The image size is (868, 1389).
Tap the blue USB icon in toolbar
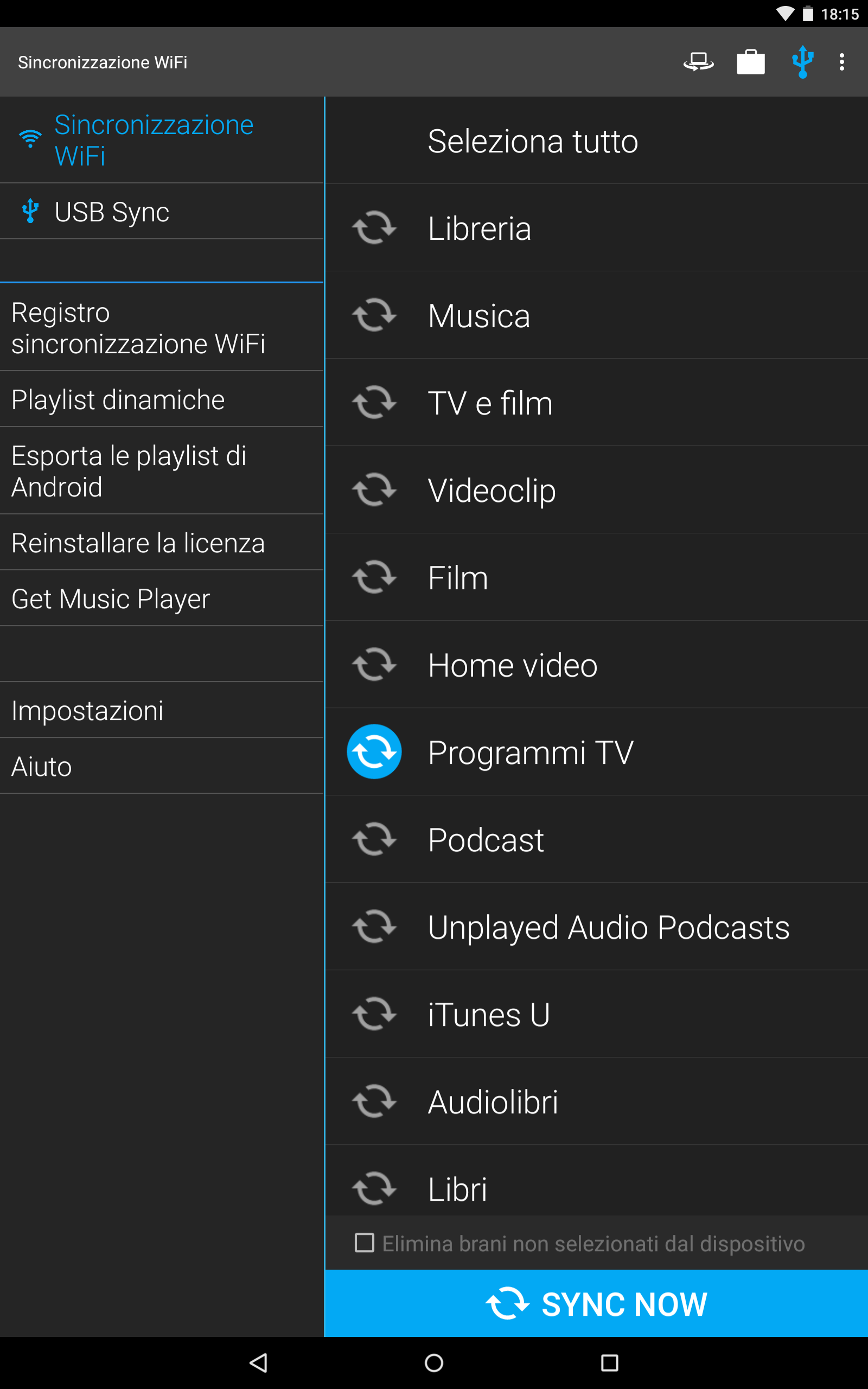(802, 61)
